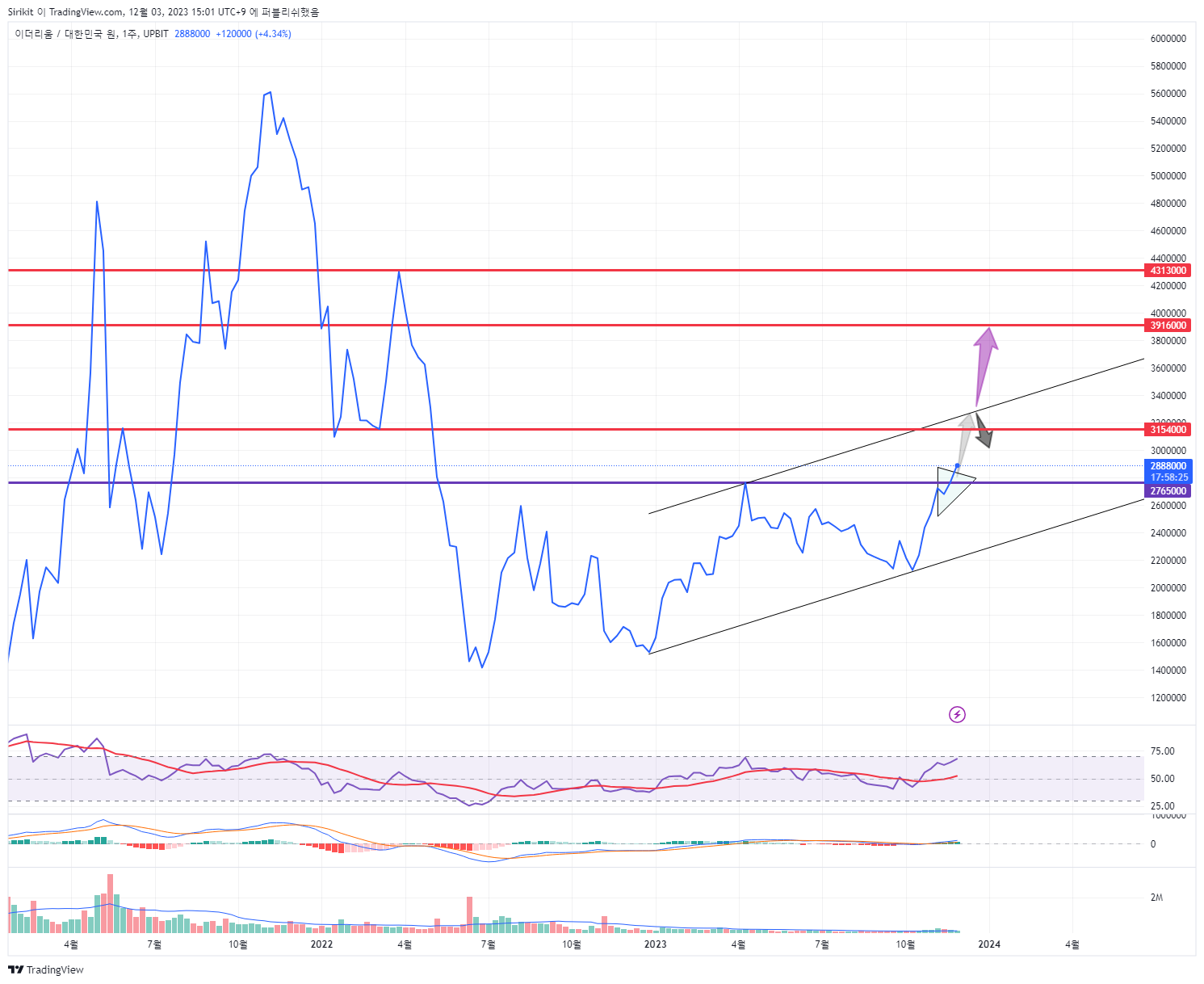Click the 2024 label on time axis
The height and width of the screenshot is (984, 1204).
coord(989,944)
